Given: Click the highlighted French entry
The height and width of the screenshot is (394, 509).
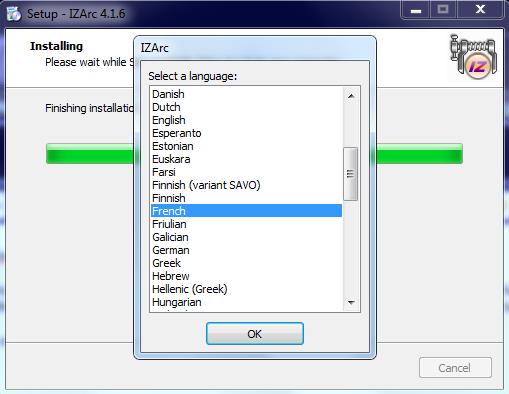Looking at the screenshot, I should pyautogui.click(x=246, y=211).
